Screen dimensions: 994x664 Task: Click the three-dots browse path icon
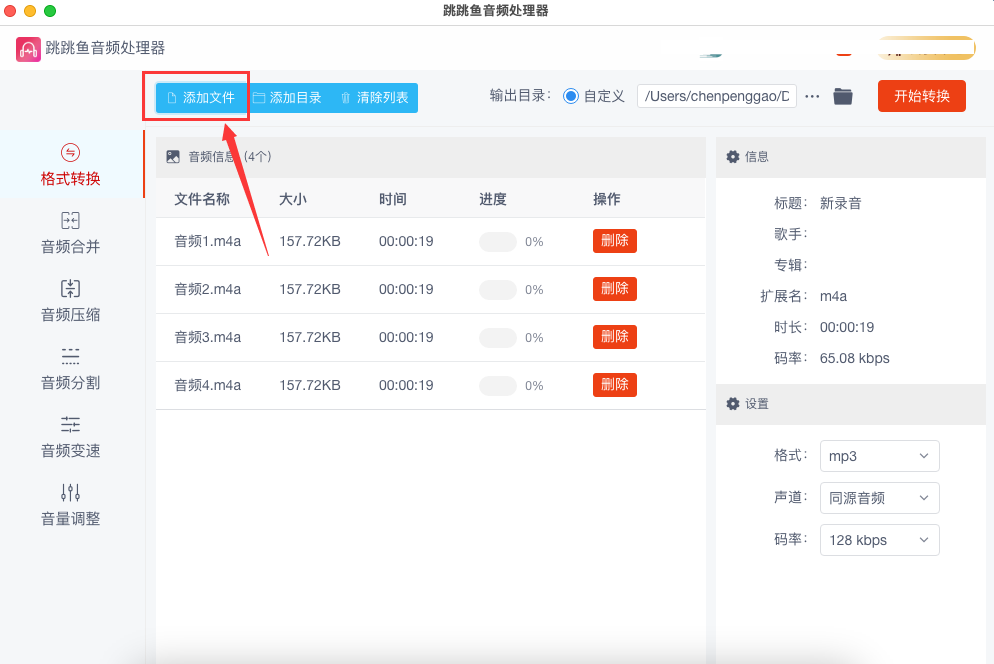pyautogui.click(x=812, y=97)
